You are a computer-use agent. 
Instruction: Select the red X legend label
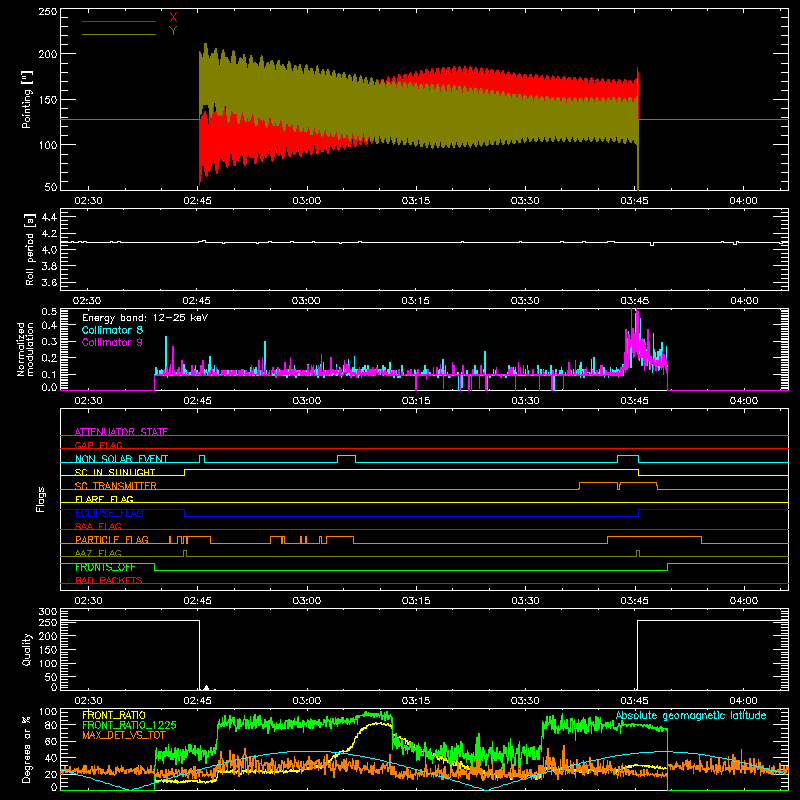click(173, 18)
